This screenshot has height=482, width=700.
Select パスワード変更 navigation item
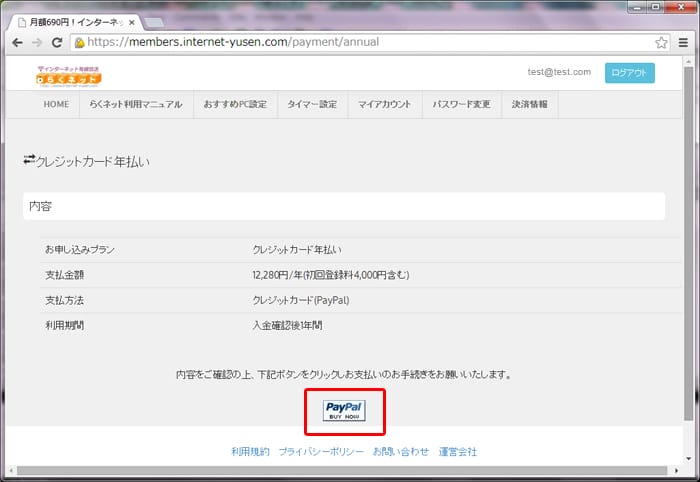[x=461, y=105]
